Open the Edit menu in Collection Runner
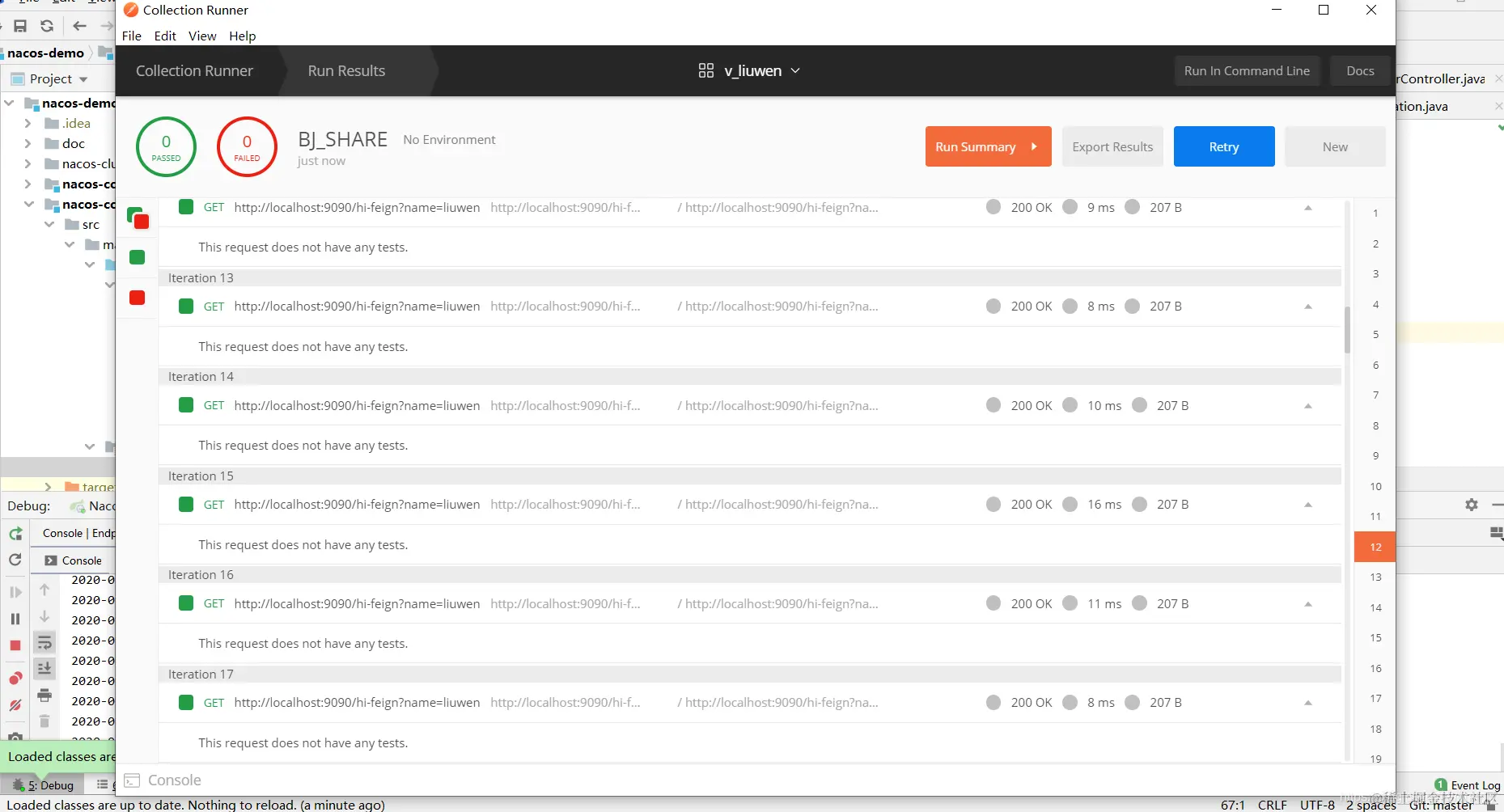 tap(165, 36)
